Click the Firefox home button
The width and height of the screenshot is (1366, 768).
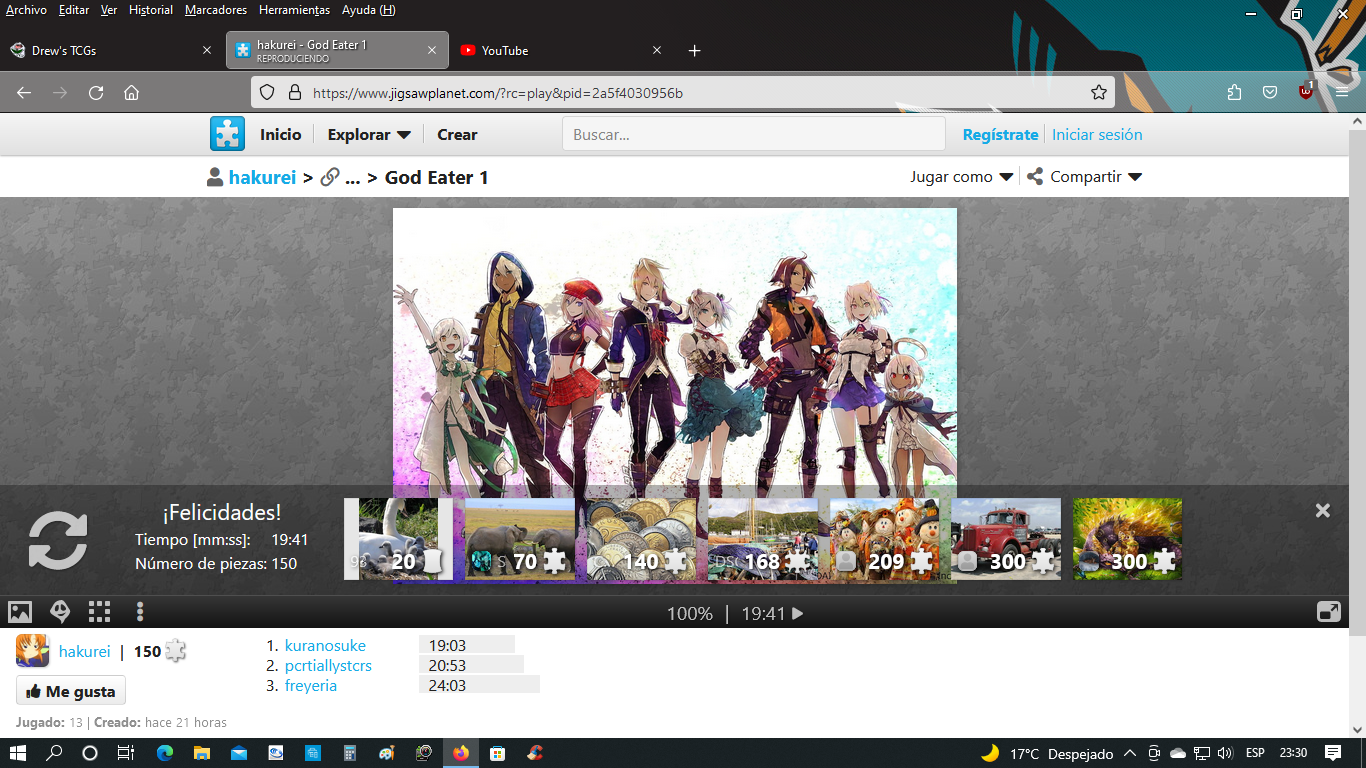(131, 93)
